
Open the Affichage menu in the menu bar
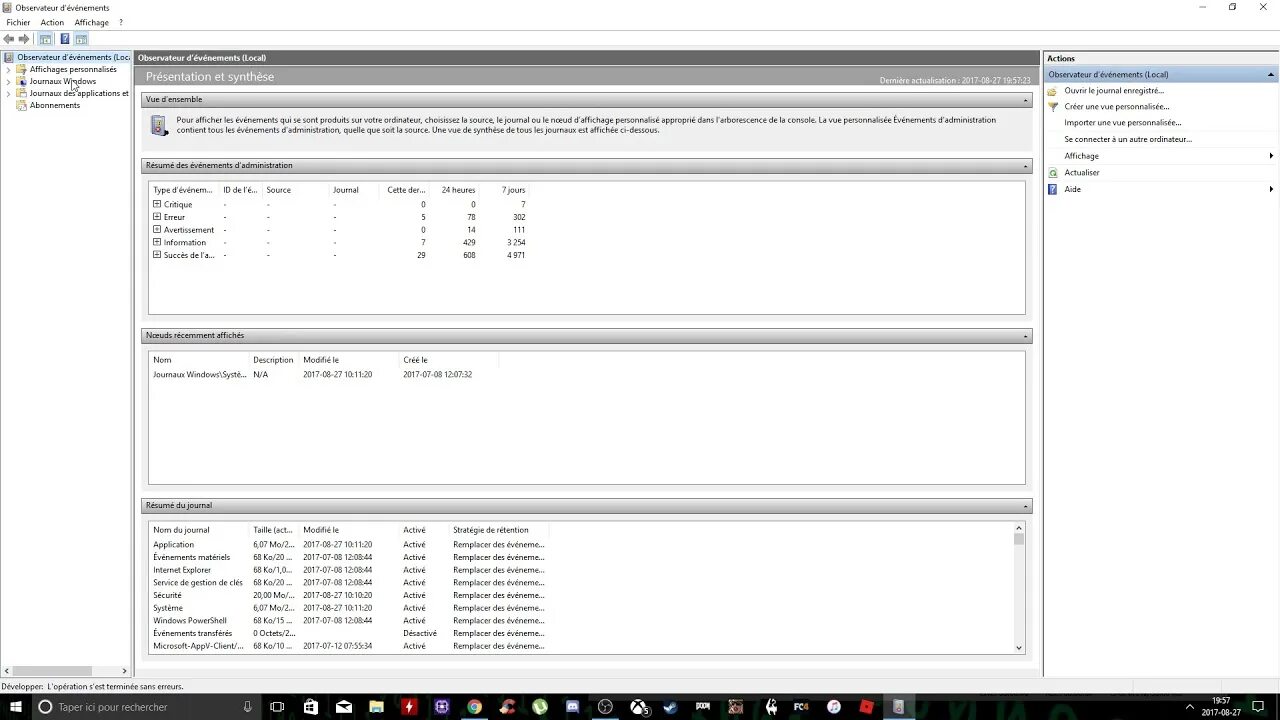(x=91, y=22)
